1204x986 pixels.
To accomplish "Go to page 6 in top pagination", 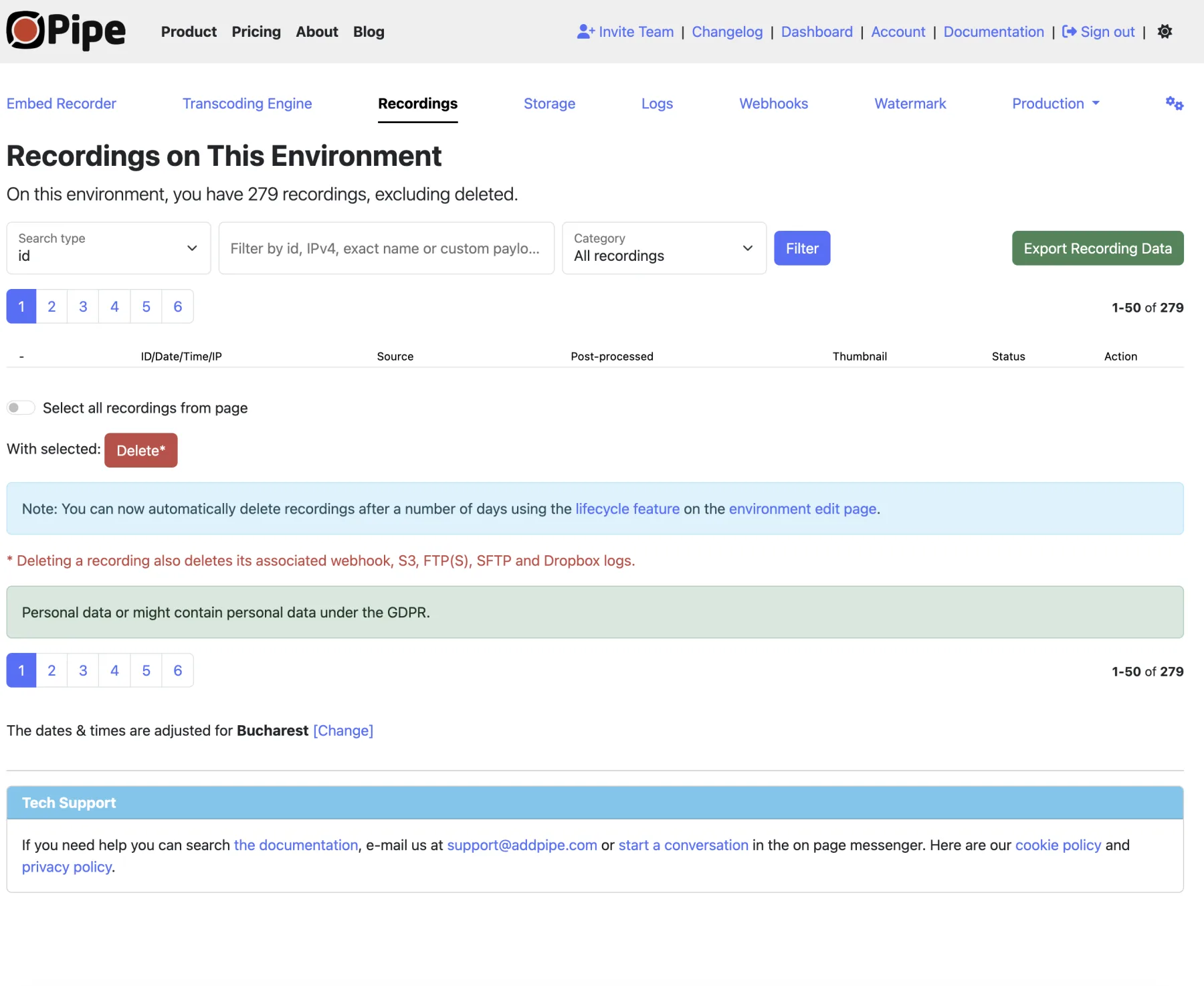I will [178, 306].
